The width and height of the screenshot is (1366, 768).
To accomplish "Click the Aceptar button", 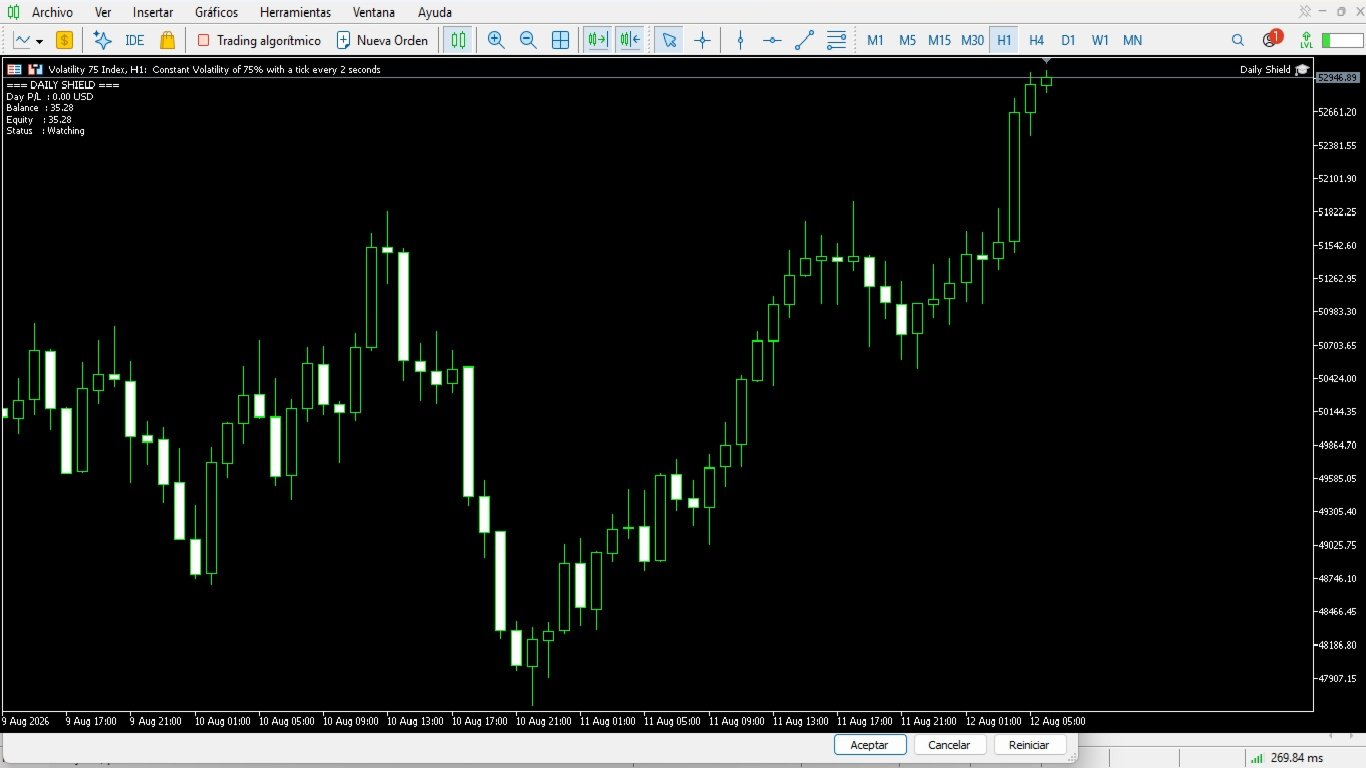I will (x=869, y=745).
